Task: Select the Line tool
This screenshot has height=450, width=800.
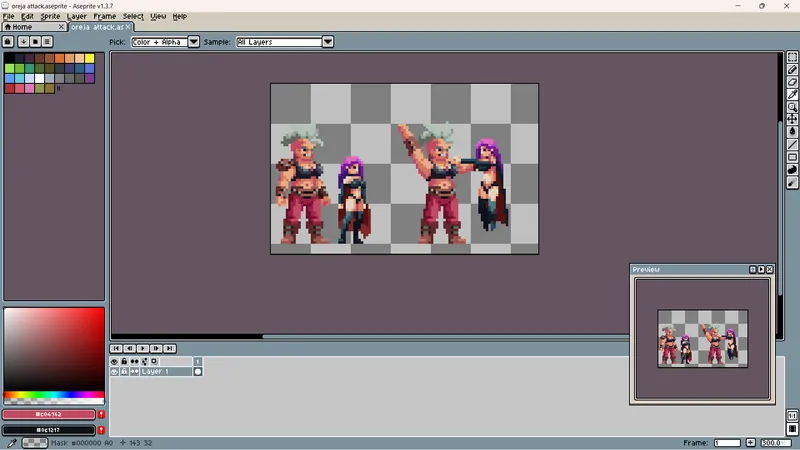Action: point(792,145)
